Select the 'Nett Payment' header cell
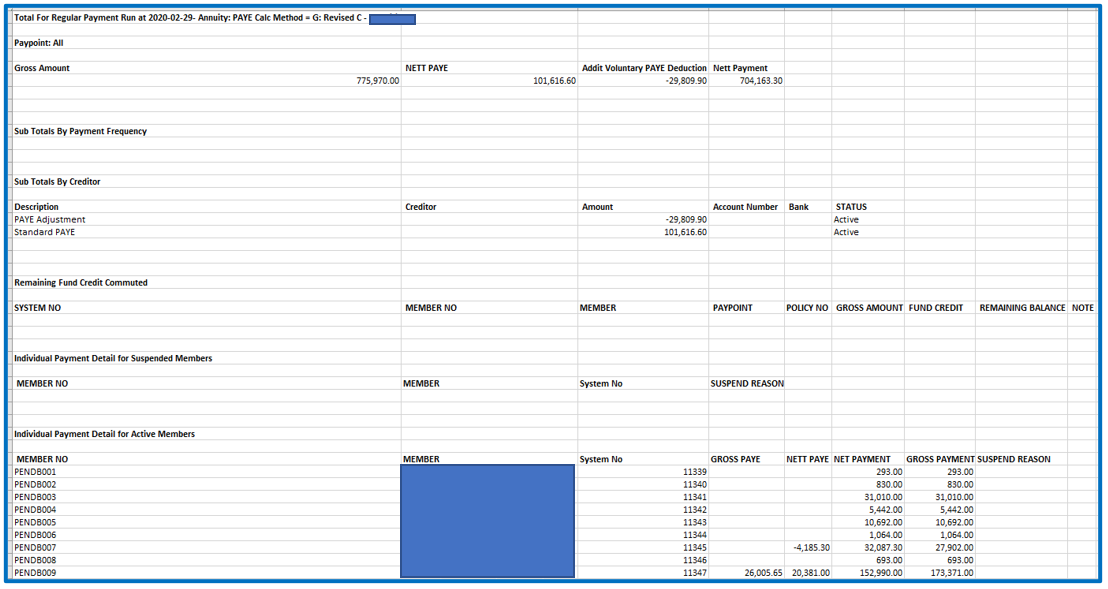The width and height of the screenshot is (1108, 589). pos(740,69)
